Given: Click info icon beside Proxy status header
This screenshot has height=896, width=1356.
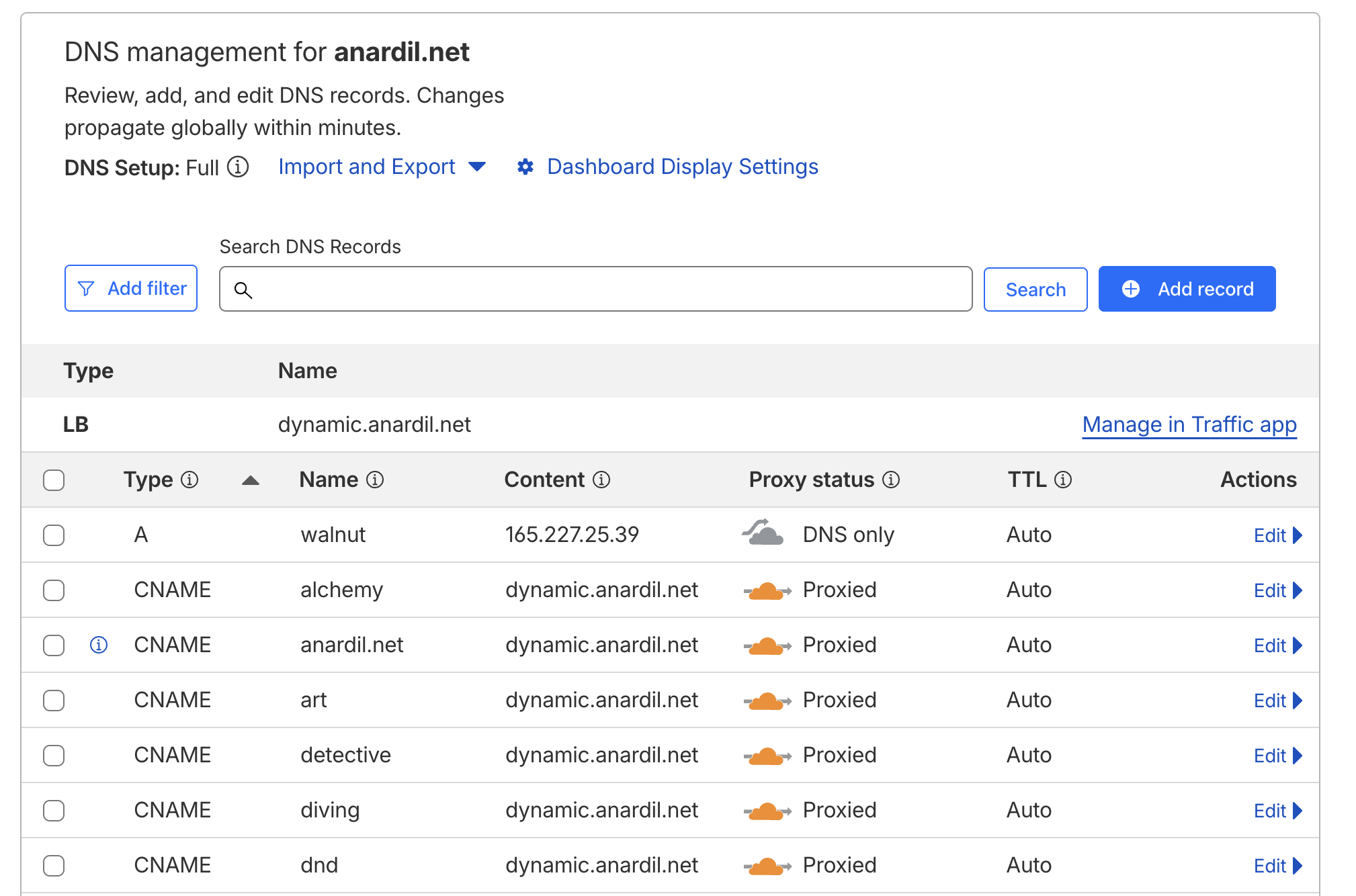Looking at the screenshot, I should 891,480.
